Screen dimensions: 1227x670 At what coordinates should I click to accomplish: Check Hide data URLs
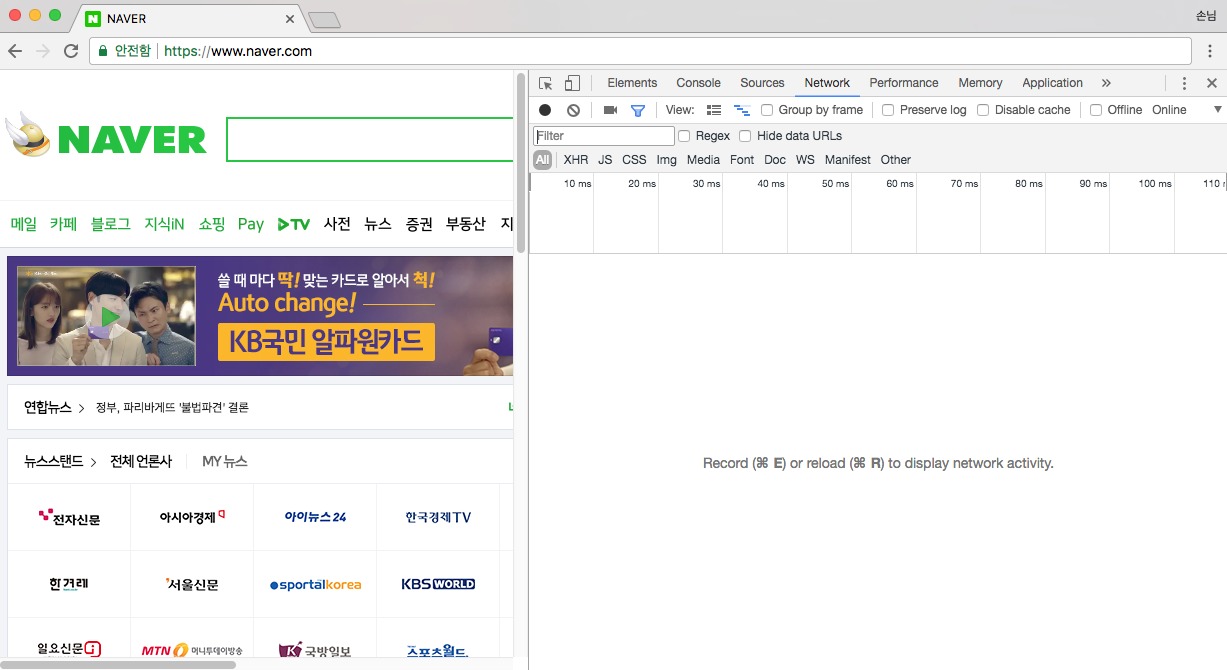pyautogui.click(x=745, y=136)
